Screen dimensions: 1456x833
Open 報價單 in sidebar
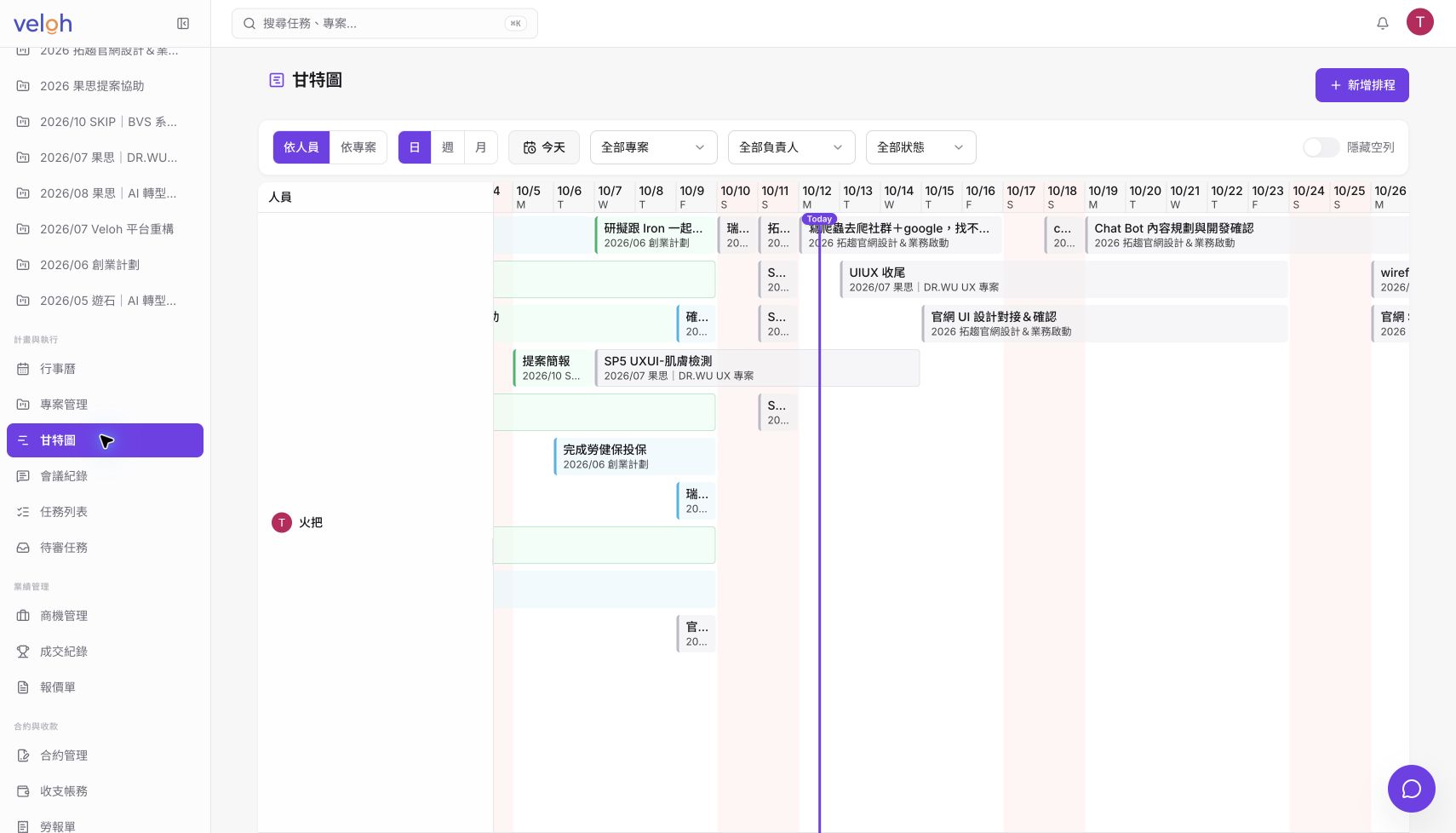pos(105,687)
